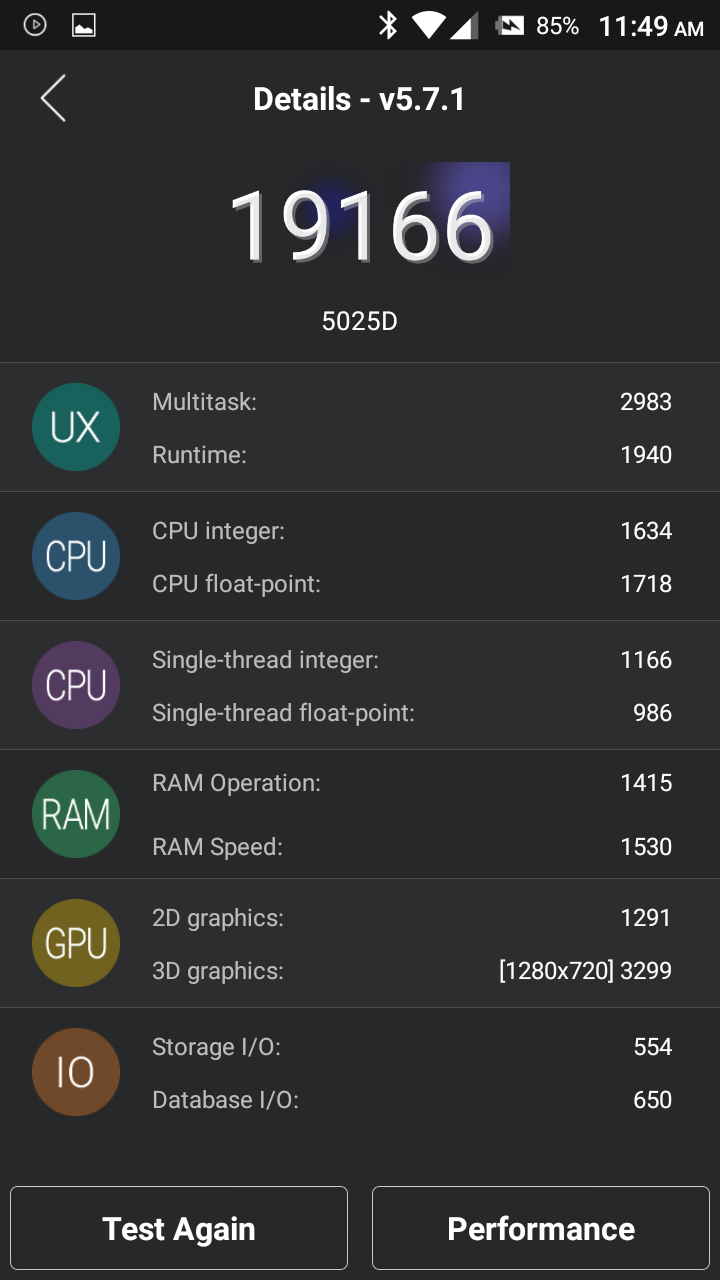720x1280 pixels.
Task: Tap the Details - v5.7.1 title
Action: coord(359,99)
